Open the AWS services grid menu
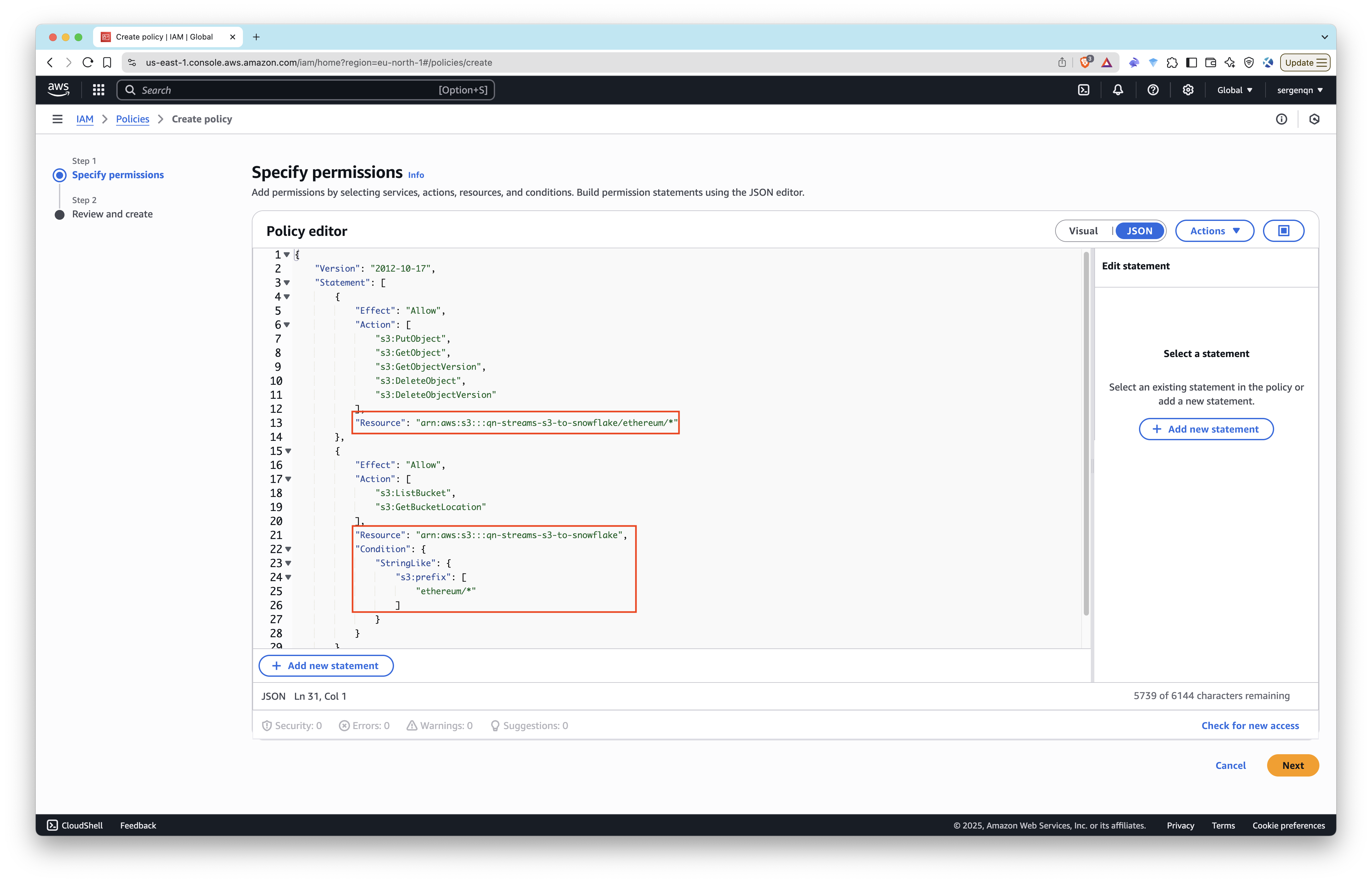Screen dimensions: 1372x883 coord(99,90)
